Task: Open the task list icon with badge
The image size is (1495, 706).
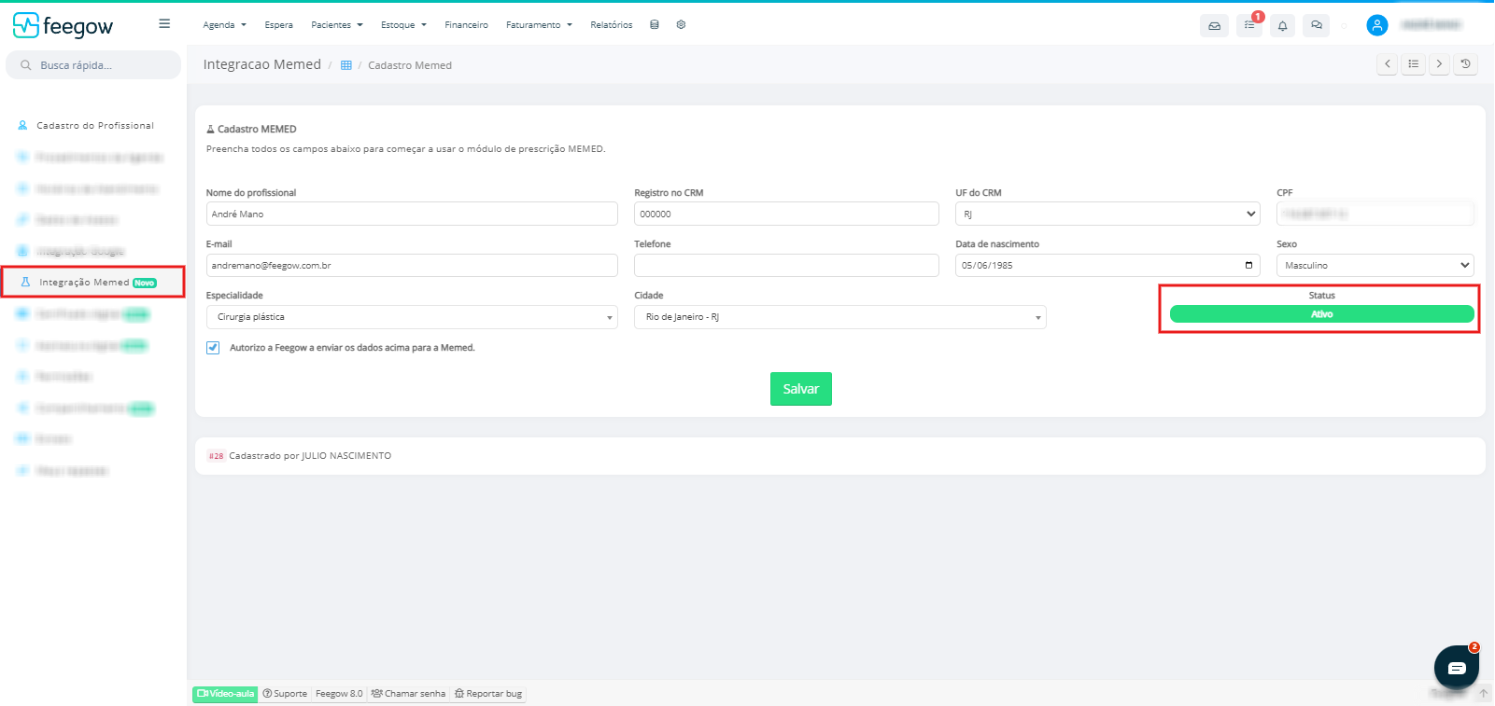Action: tap(1249, 26)
